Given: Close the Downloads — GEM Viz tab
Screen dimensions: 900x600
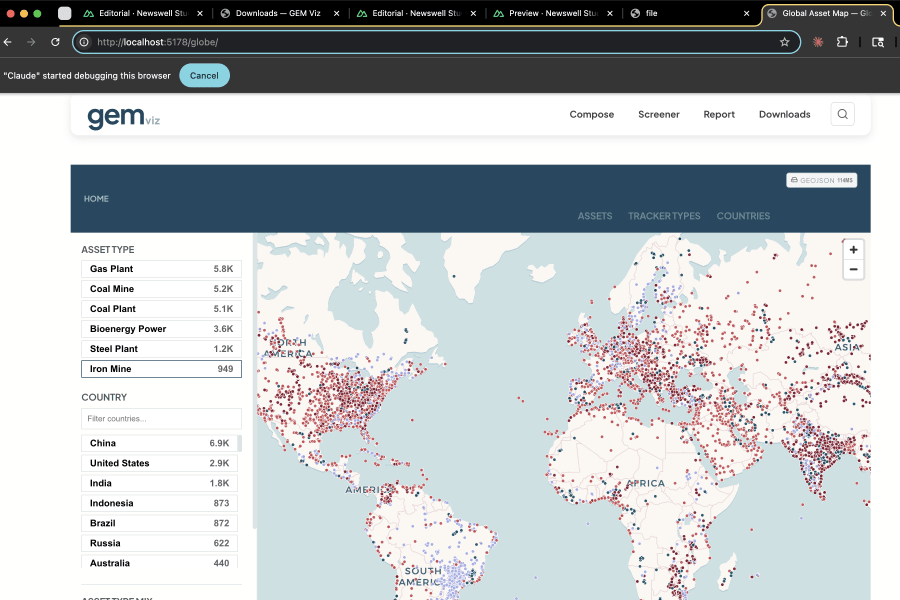Looking at the screenshot, I should pyautogui.click(x=336, y=13).
